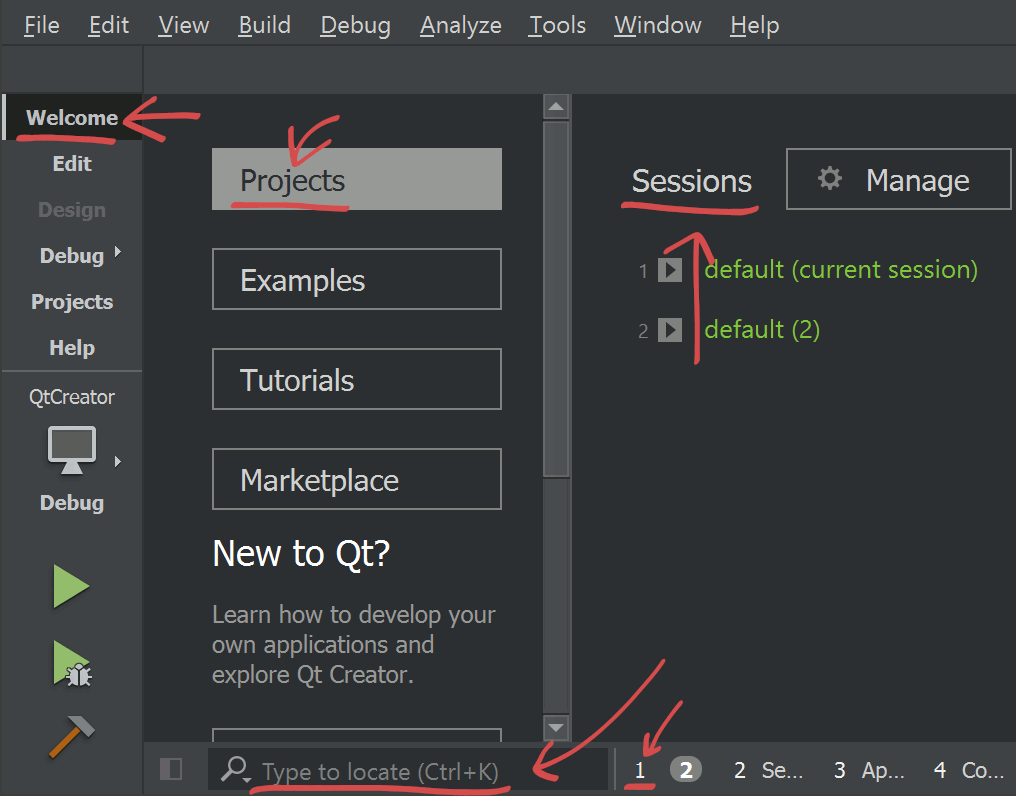The width and height of the screenshot is (1016, 796).
Task: Open locator options via magnifier icon
Action: pos(235,769)
